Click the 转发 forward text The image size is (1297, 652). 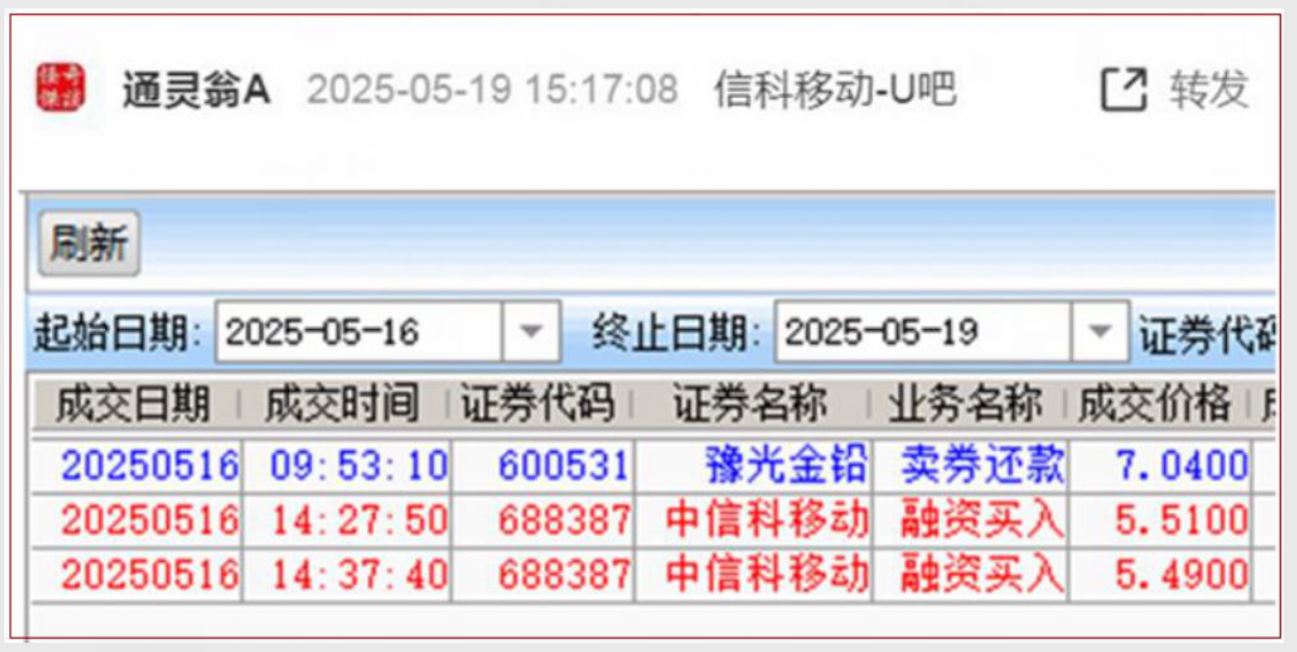(1209, 91)
